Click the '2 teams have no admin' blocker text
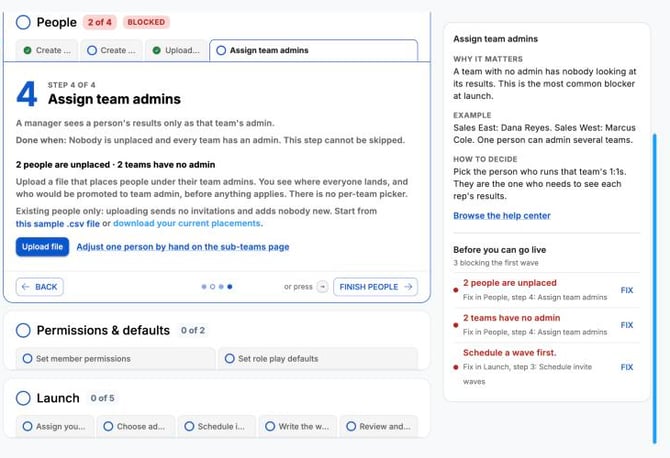 511,318
